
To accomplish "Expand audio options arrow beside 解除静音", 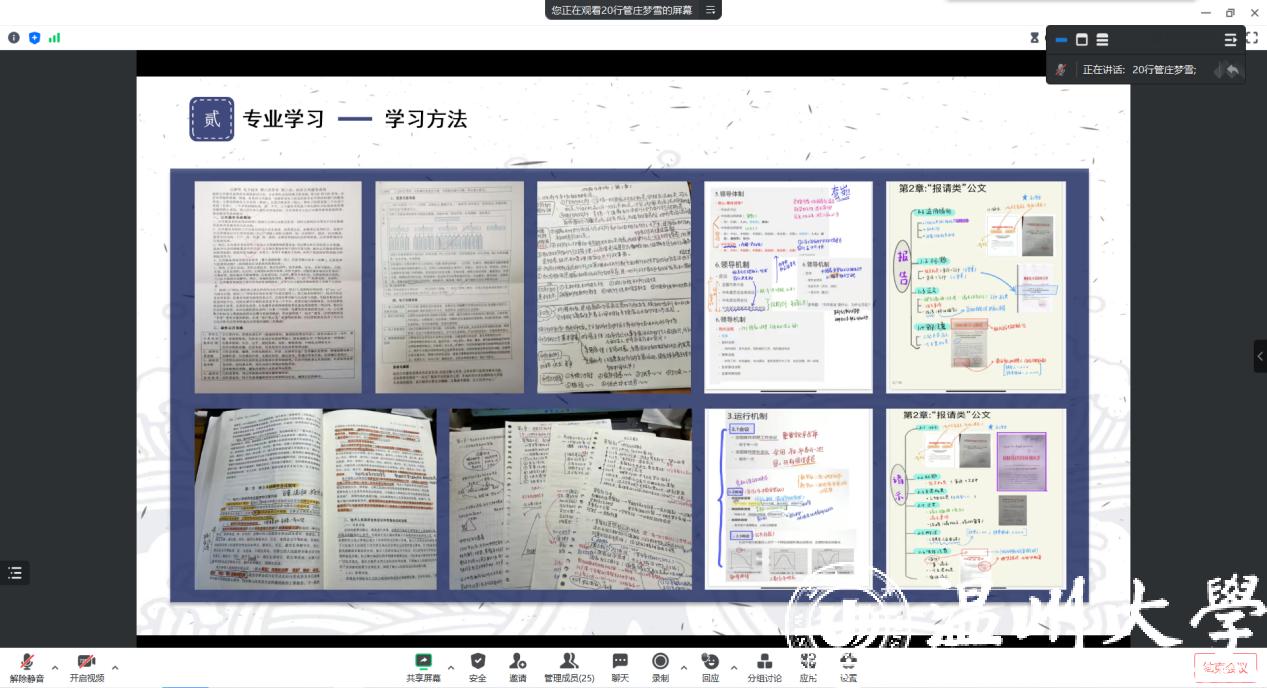I will [55, 667].
